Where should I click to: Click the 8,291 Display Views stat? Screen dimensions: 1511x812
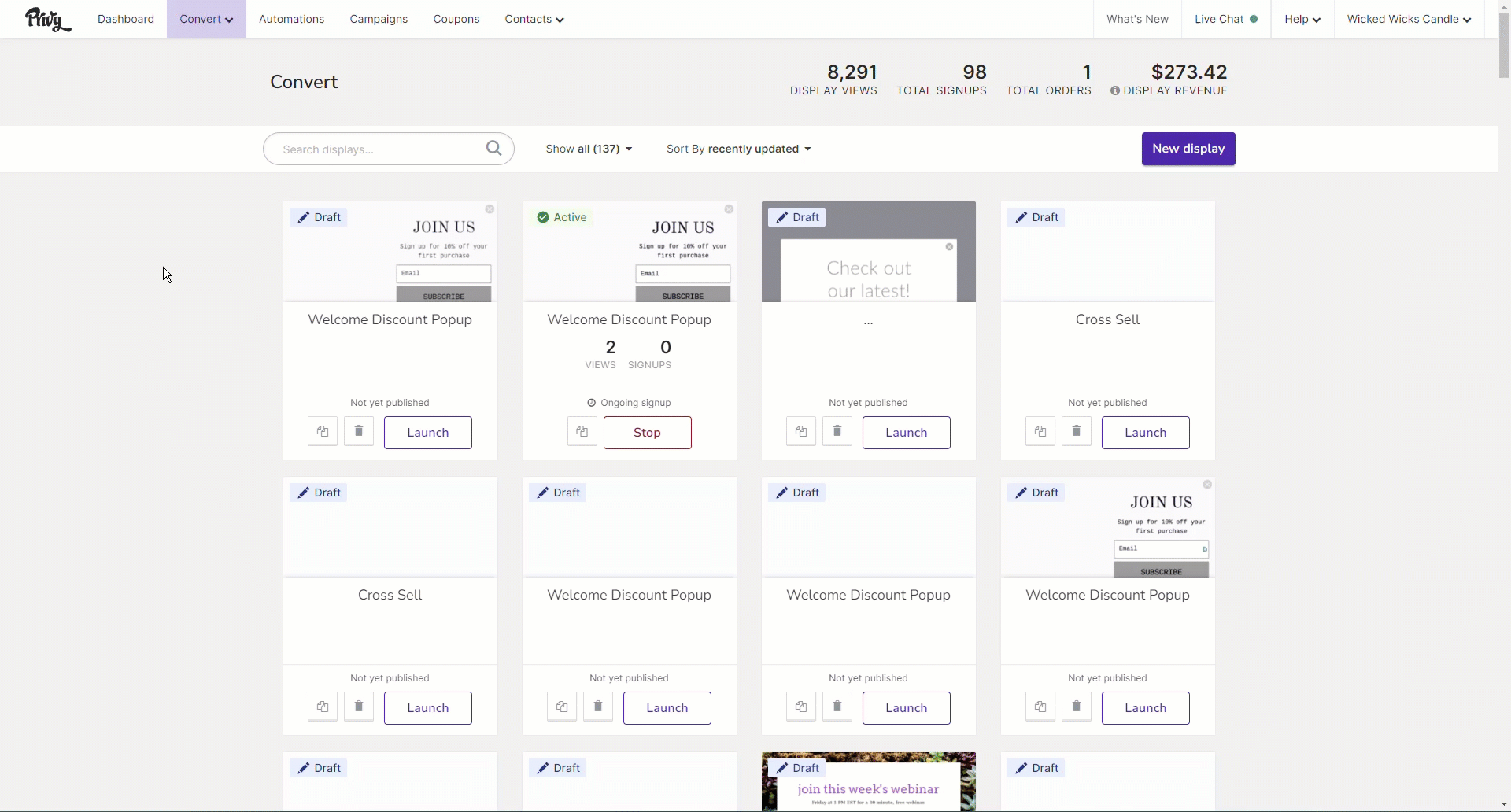tap(833, 79)
